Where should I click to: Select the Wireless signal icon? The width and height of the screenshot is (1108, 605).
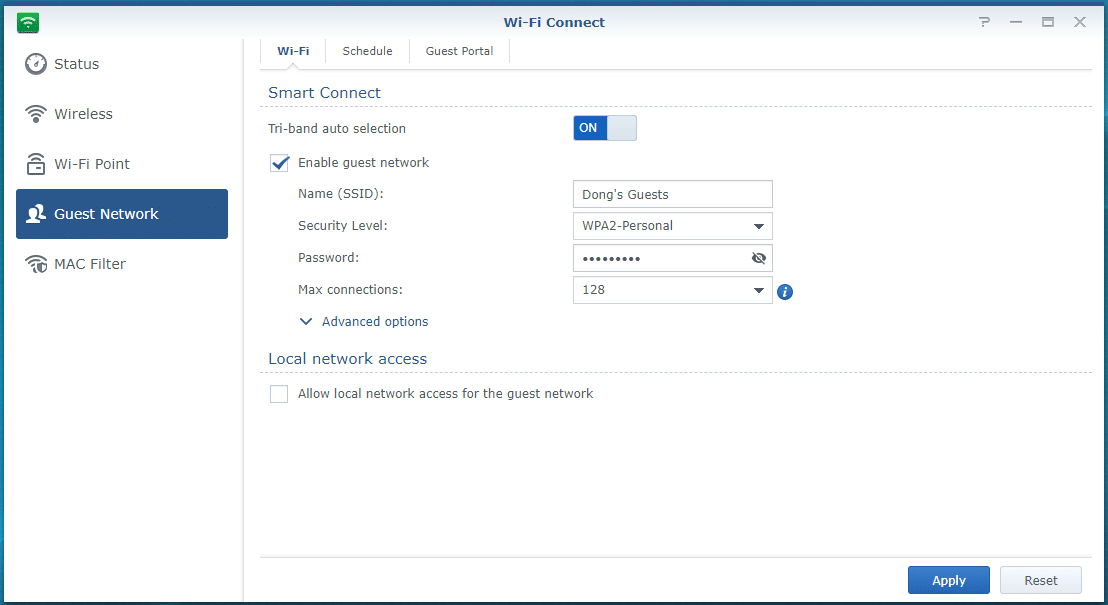36,114
